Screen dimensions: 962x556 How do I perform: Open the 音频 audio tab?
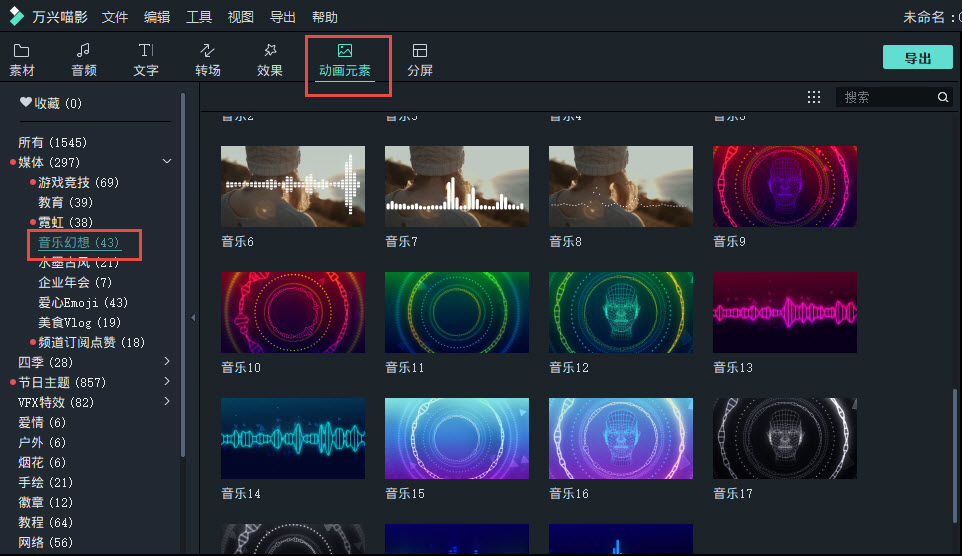83,60
